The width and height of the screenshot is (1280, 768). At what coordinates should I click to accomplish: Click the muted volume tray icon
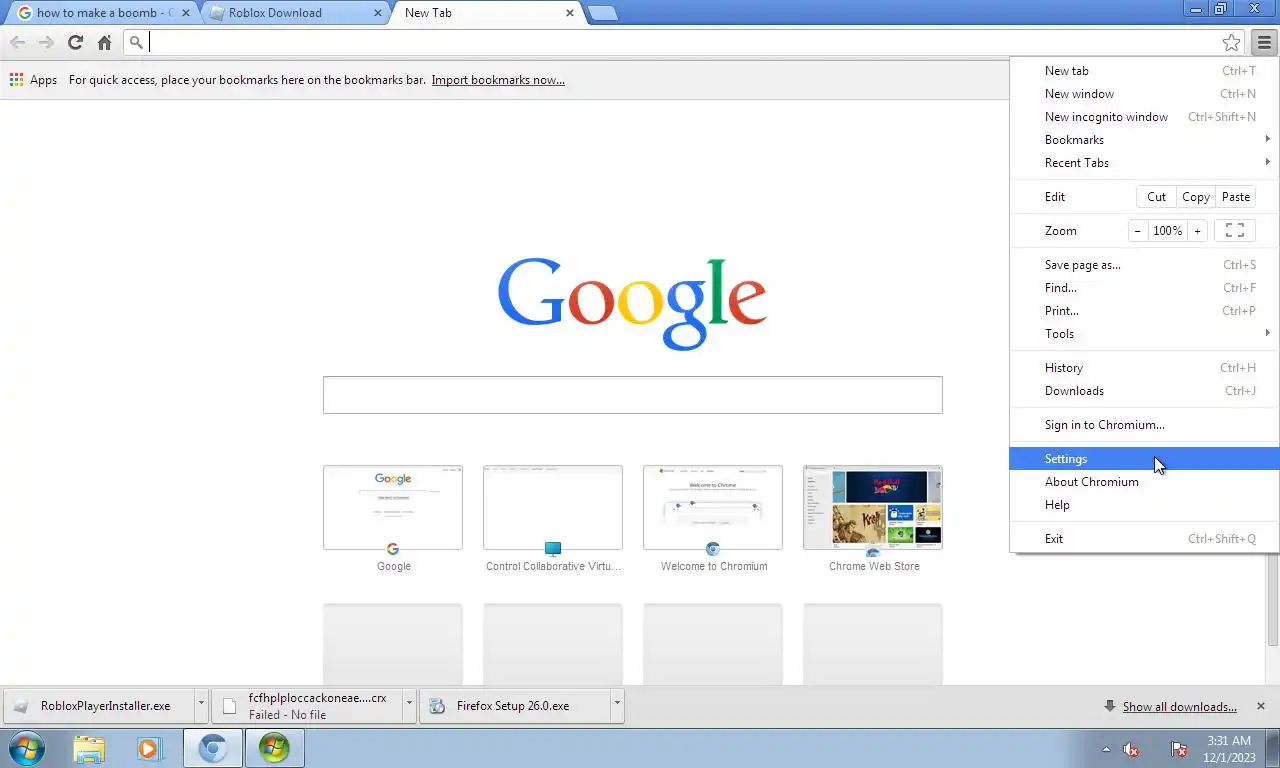[x=1132, y=749]
